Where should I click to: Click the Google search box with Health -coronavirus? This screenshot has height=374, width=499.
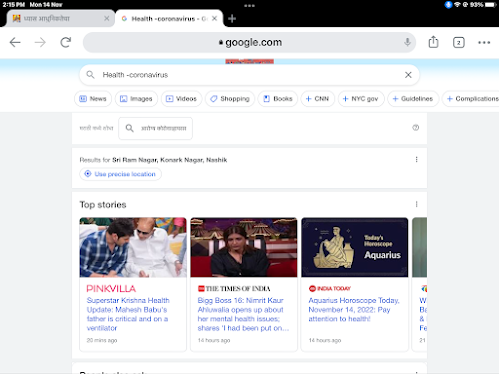[249, 75]
